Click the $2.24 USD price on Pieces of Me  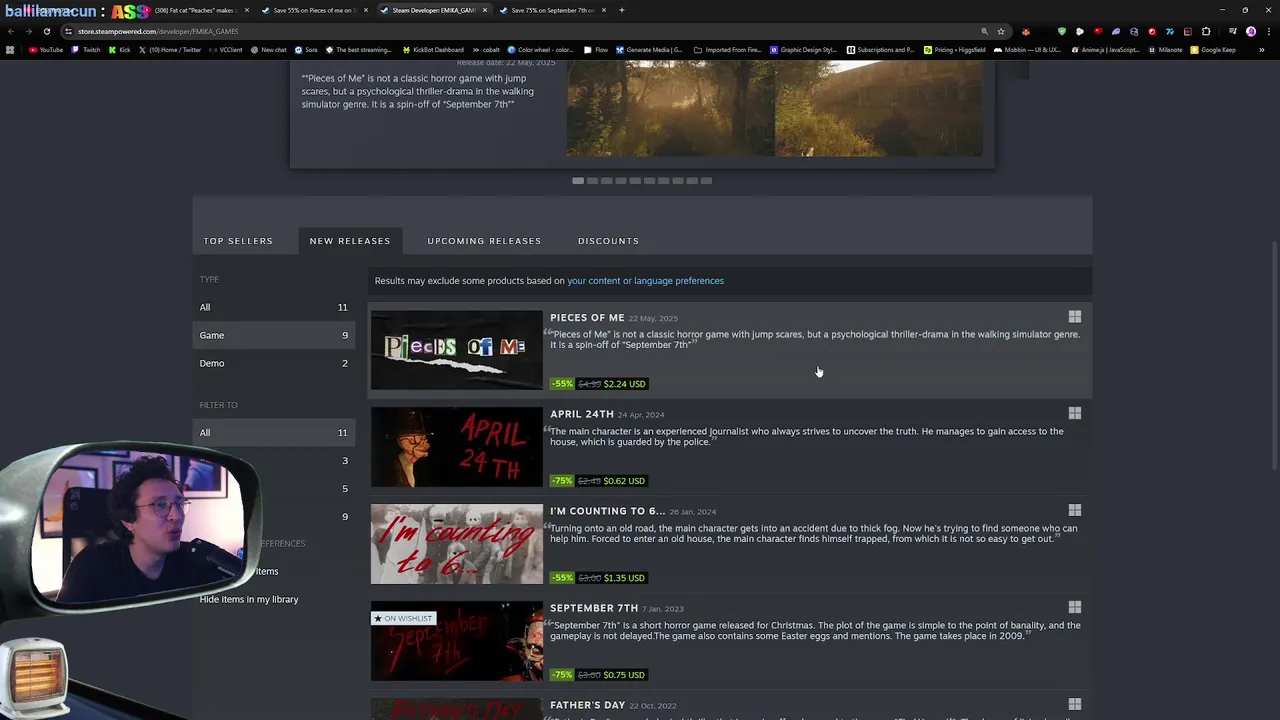(624, 384)
